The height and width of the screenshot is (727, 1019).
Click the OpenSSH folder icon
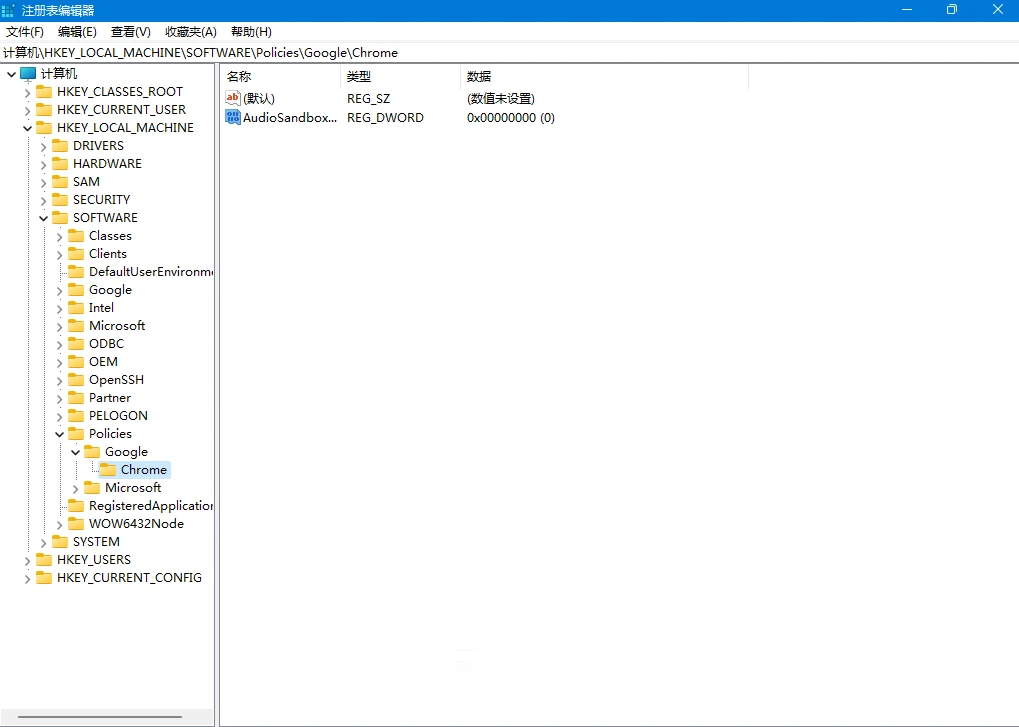pos(76,379)
